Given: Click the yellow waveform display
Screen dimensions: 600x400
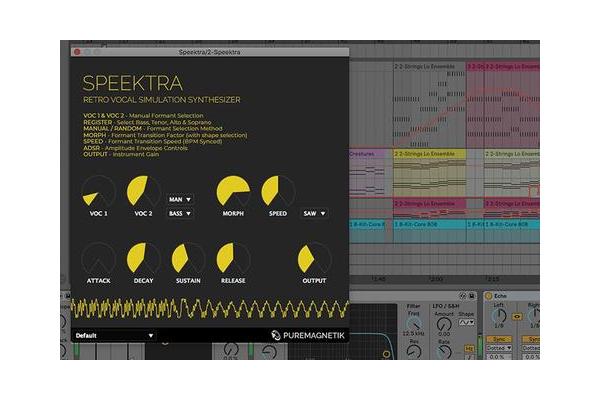Looking at the screenshot, I should click(x=210, y=309).
